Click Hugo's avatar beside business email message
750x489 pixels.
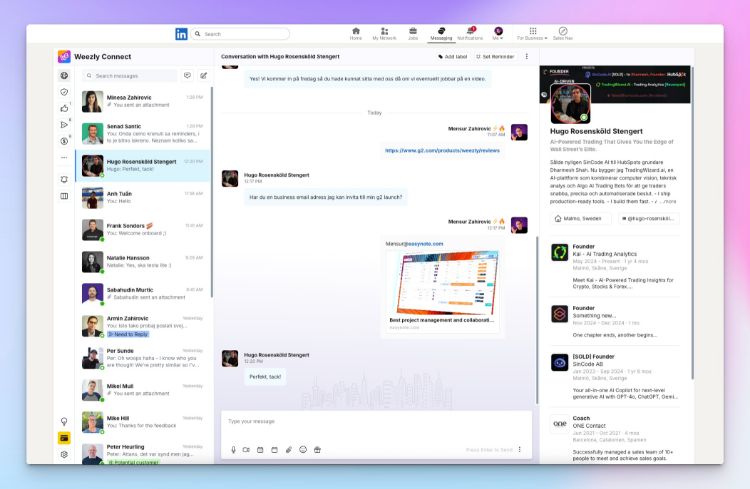[x=230, y=178]
